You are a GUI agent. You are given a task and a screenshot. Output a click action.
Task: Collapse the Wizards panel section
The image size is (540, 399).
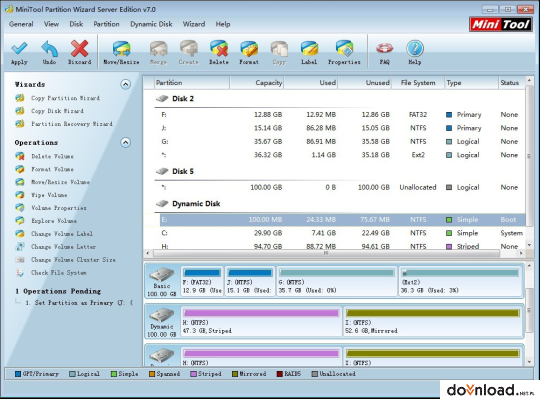[125, 84]
